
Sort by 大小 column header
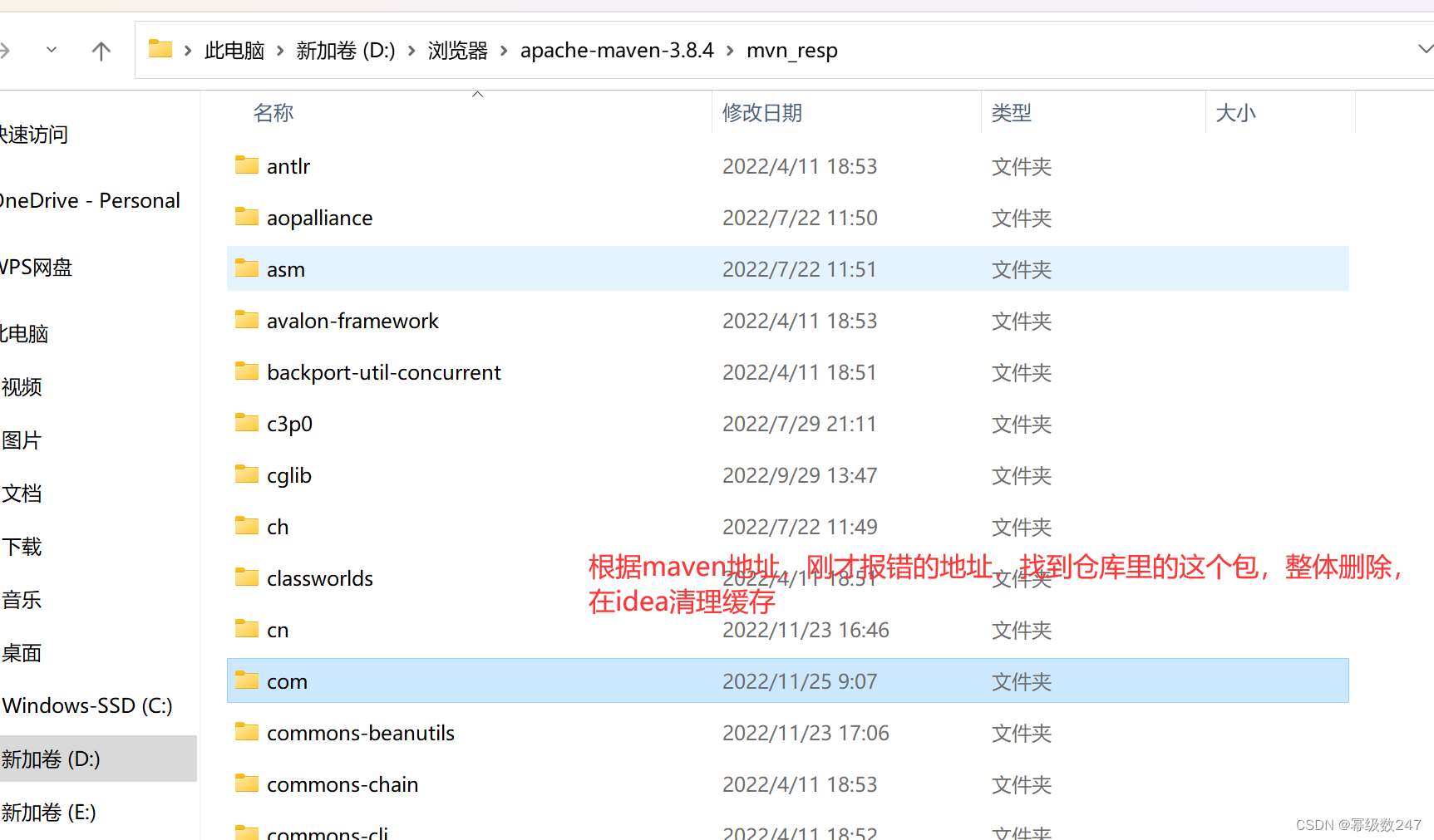click(x=1236, y=113)
